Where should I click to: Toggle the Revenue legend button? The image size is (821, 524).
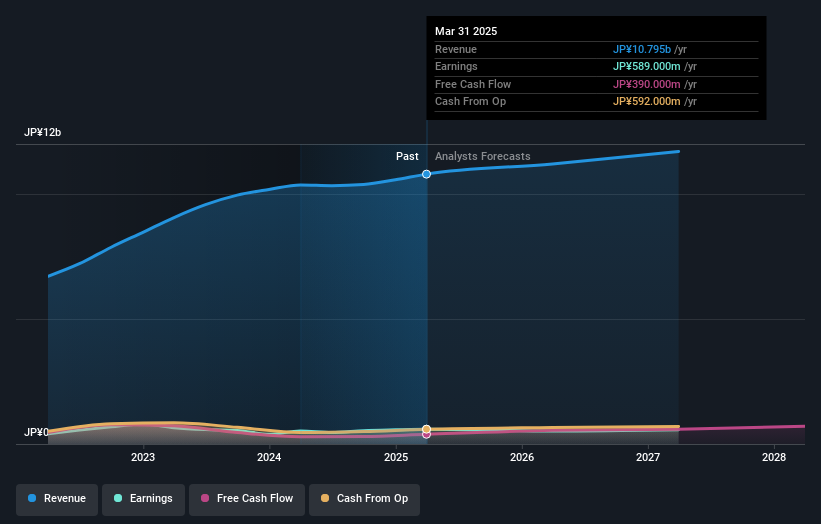tap(57, 499)
